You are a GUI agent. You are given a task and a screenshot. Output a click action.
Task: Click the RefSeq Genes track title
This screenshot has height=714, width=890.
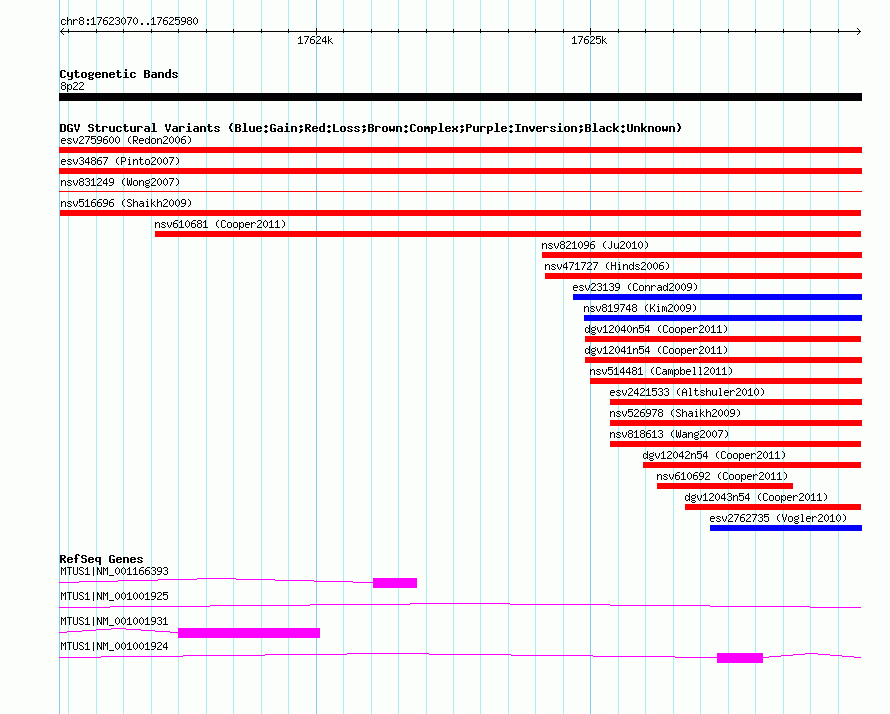(101, 559)
